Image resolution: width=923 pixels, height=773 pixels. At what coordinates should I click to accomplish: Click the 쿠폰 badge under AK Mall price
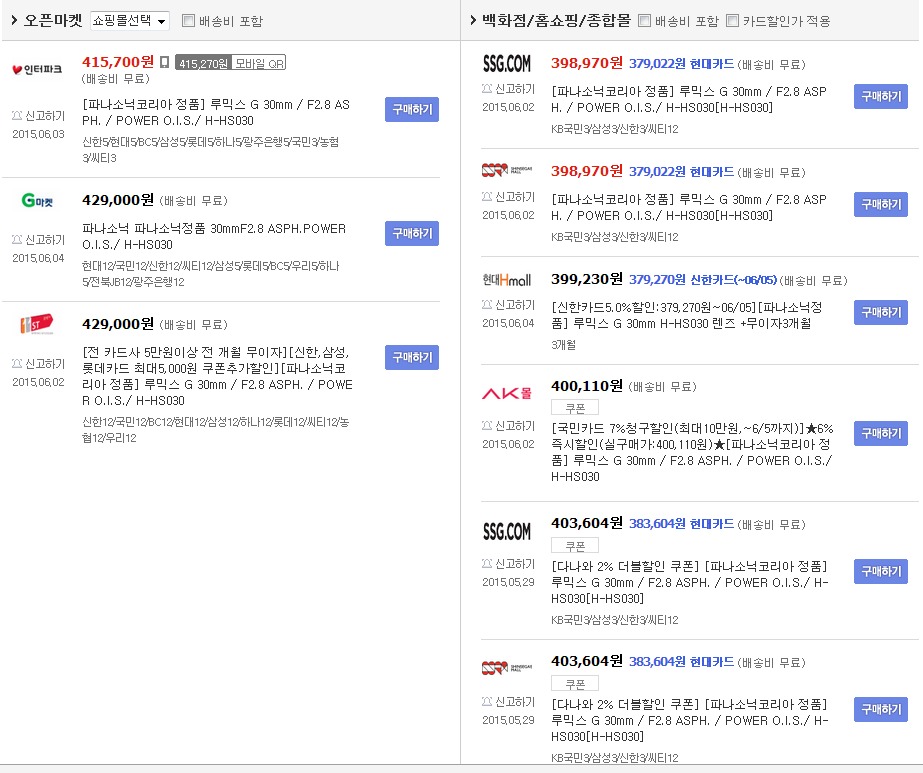pos(574,407)
